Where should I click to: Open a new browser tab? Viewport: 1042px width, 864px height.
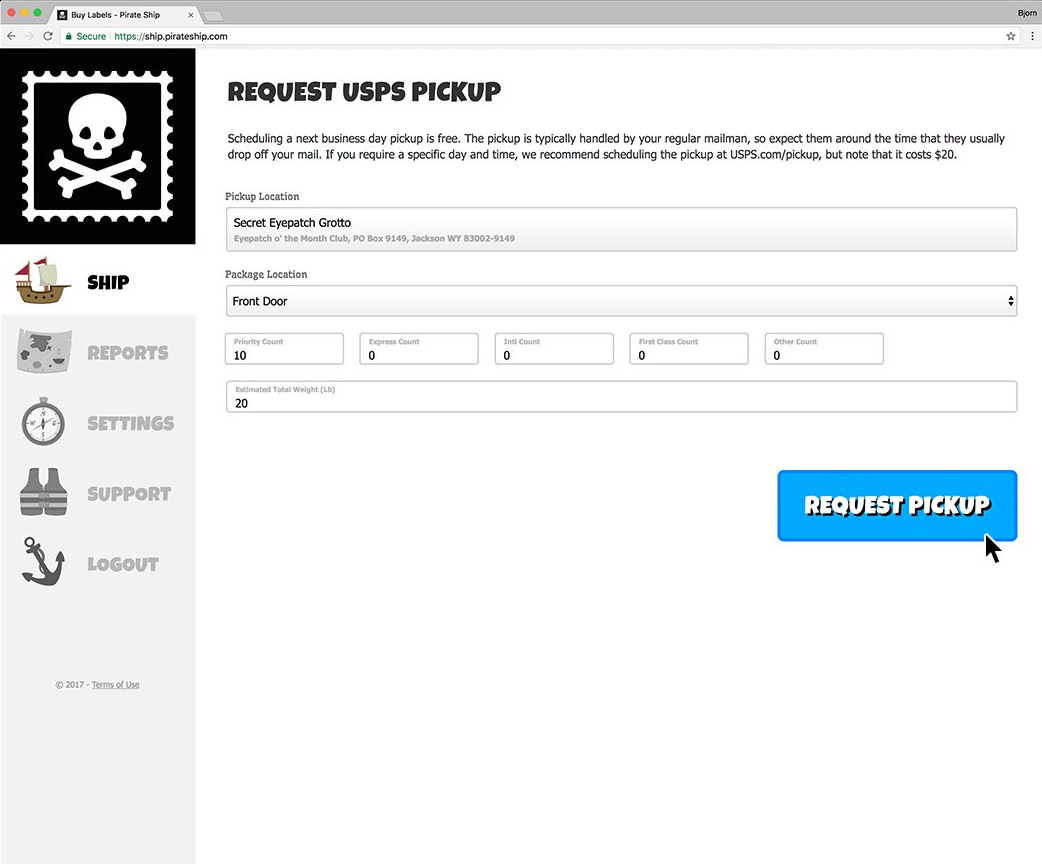[x=213, y=15]
